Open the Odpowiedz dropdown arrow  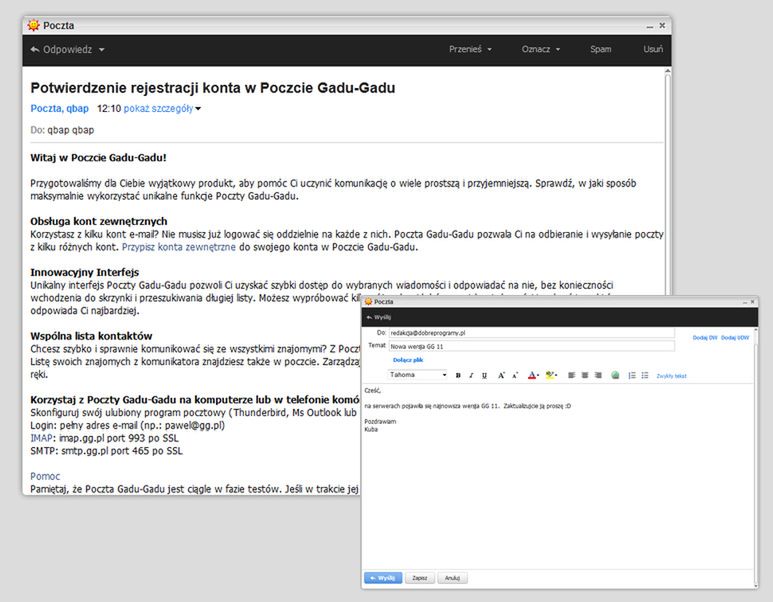[x=102, y=50]
